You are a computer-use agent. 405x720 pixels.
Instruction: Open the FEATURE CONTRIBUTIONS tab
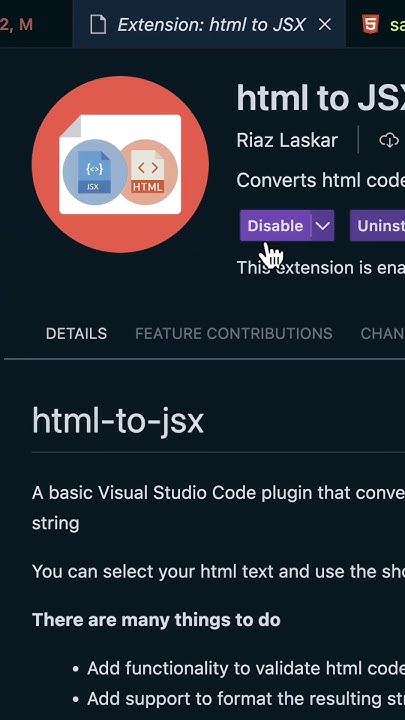tap(234, 333)
